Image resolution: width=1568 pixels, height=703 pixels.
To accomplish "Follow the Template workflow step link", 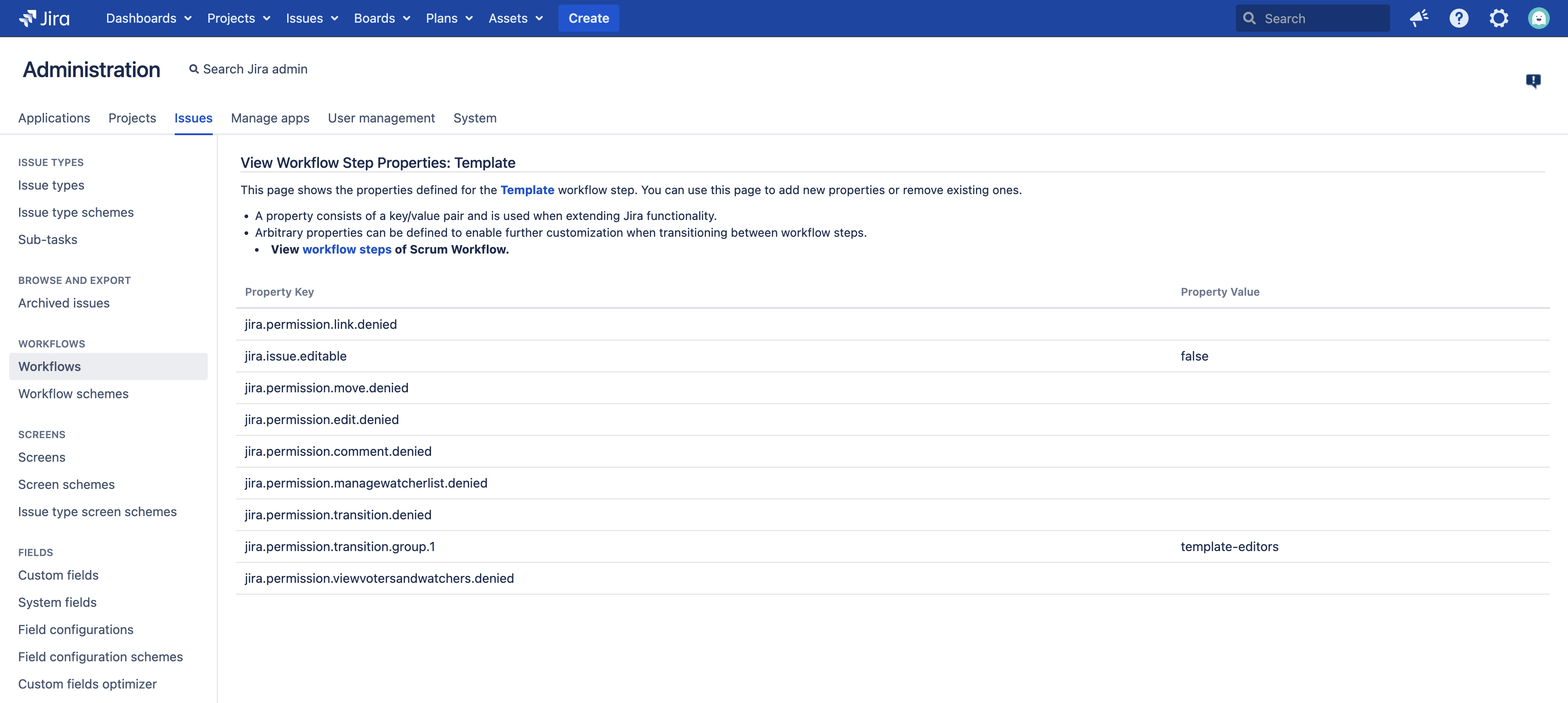I will (526, 190).
